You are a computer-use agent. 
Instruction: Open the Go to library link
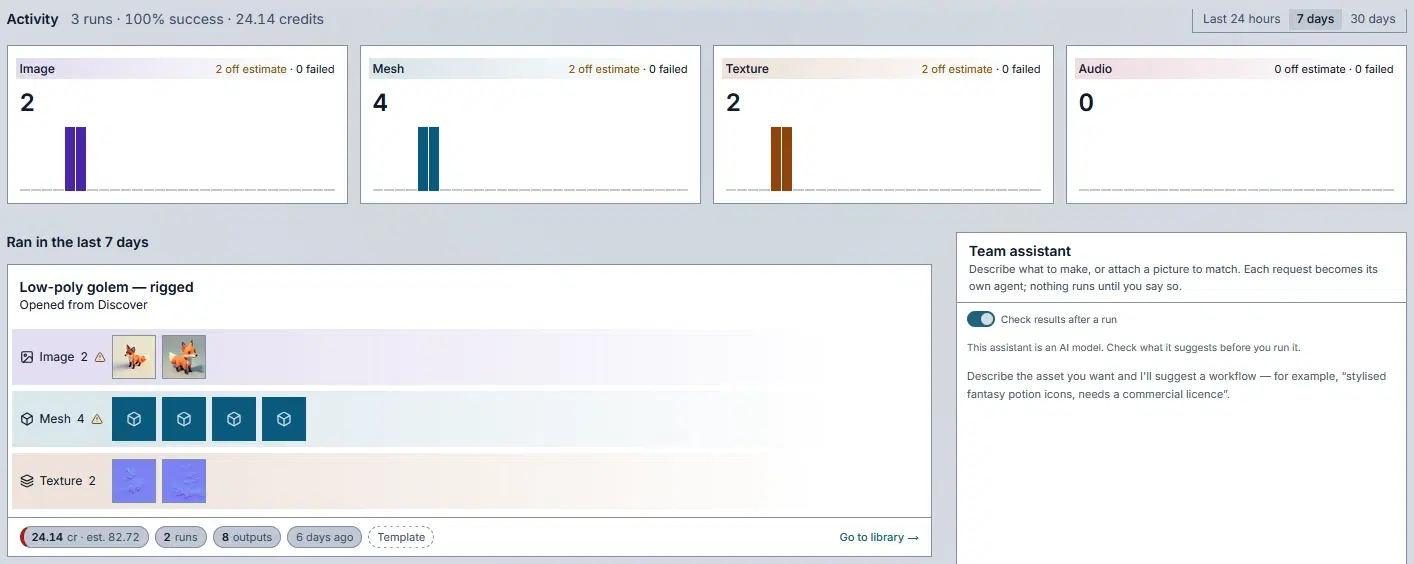[x=878, y=537]
